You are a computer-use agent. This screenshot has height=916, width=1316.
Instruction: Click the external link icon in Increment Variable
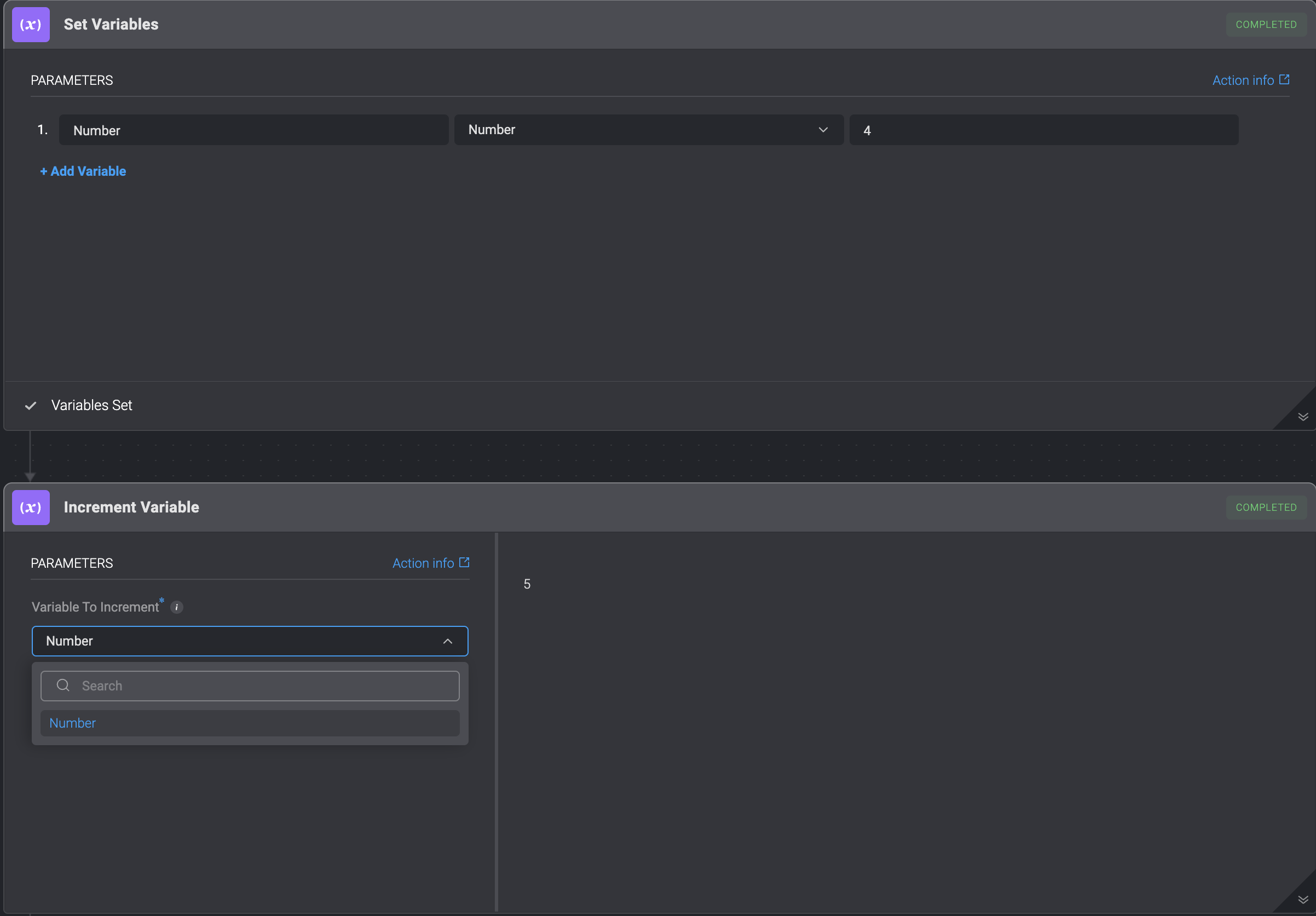464,562
